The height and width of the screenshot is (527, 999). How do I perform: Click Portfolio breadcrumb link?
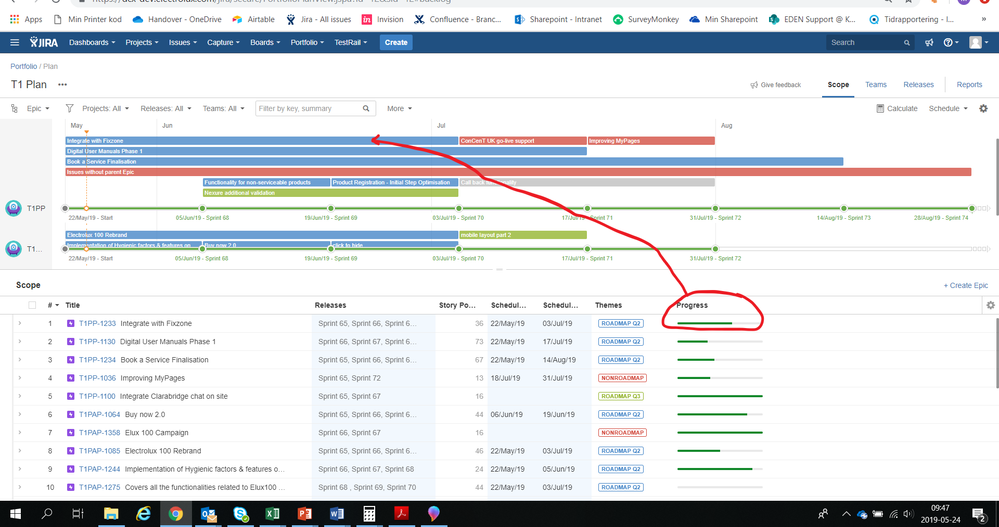pyautogui.click(x=24, y=66)
